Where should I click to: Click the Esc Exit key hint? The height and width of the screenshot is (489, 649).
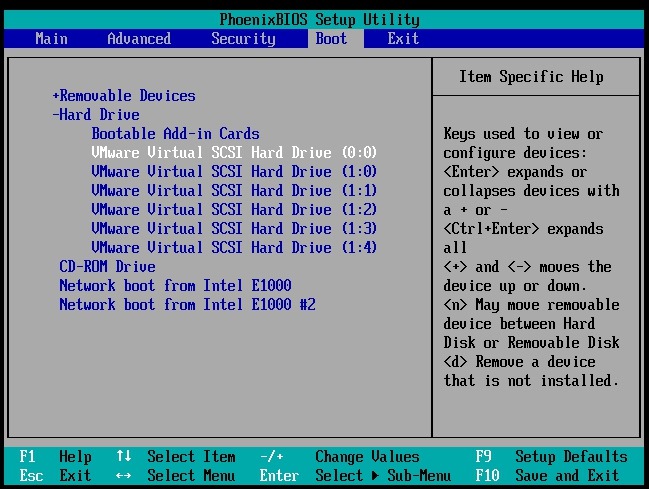pos(55,475)
